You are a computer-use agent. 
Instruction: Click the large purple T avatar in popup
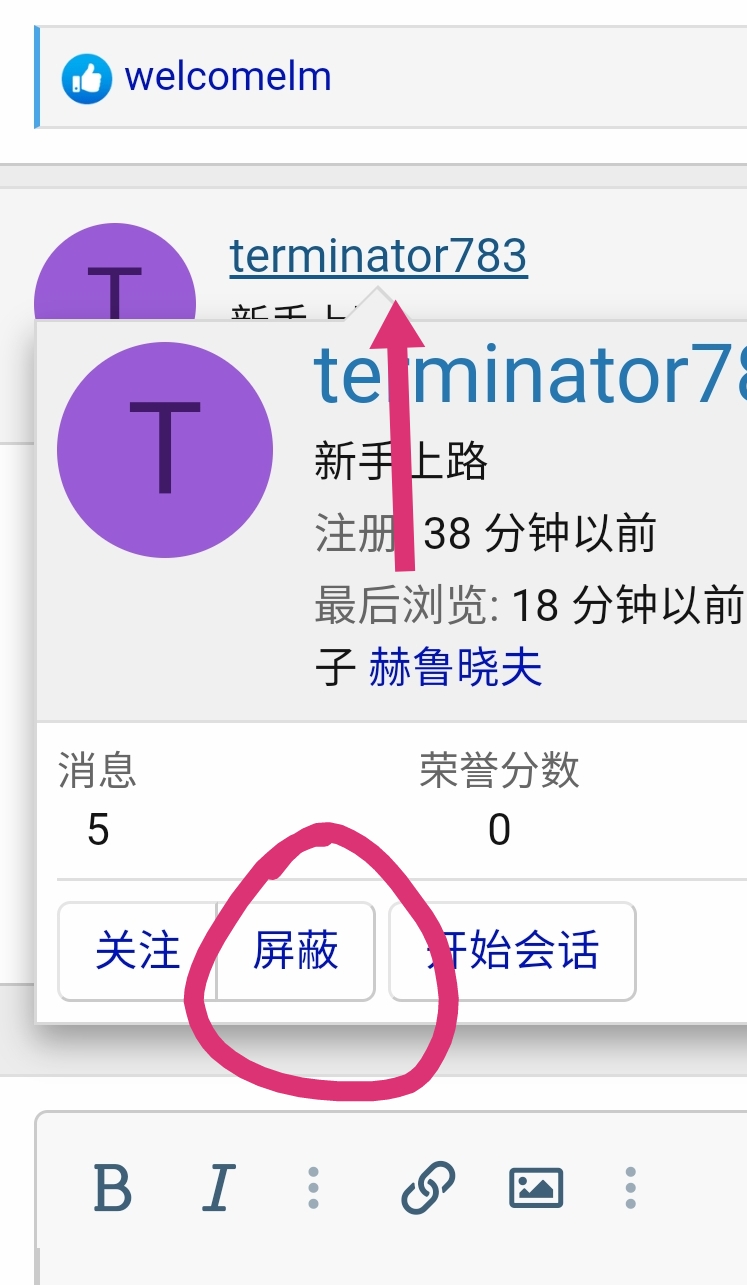click(165, 450)
